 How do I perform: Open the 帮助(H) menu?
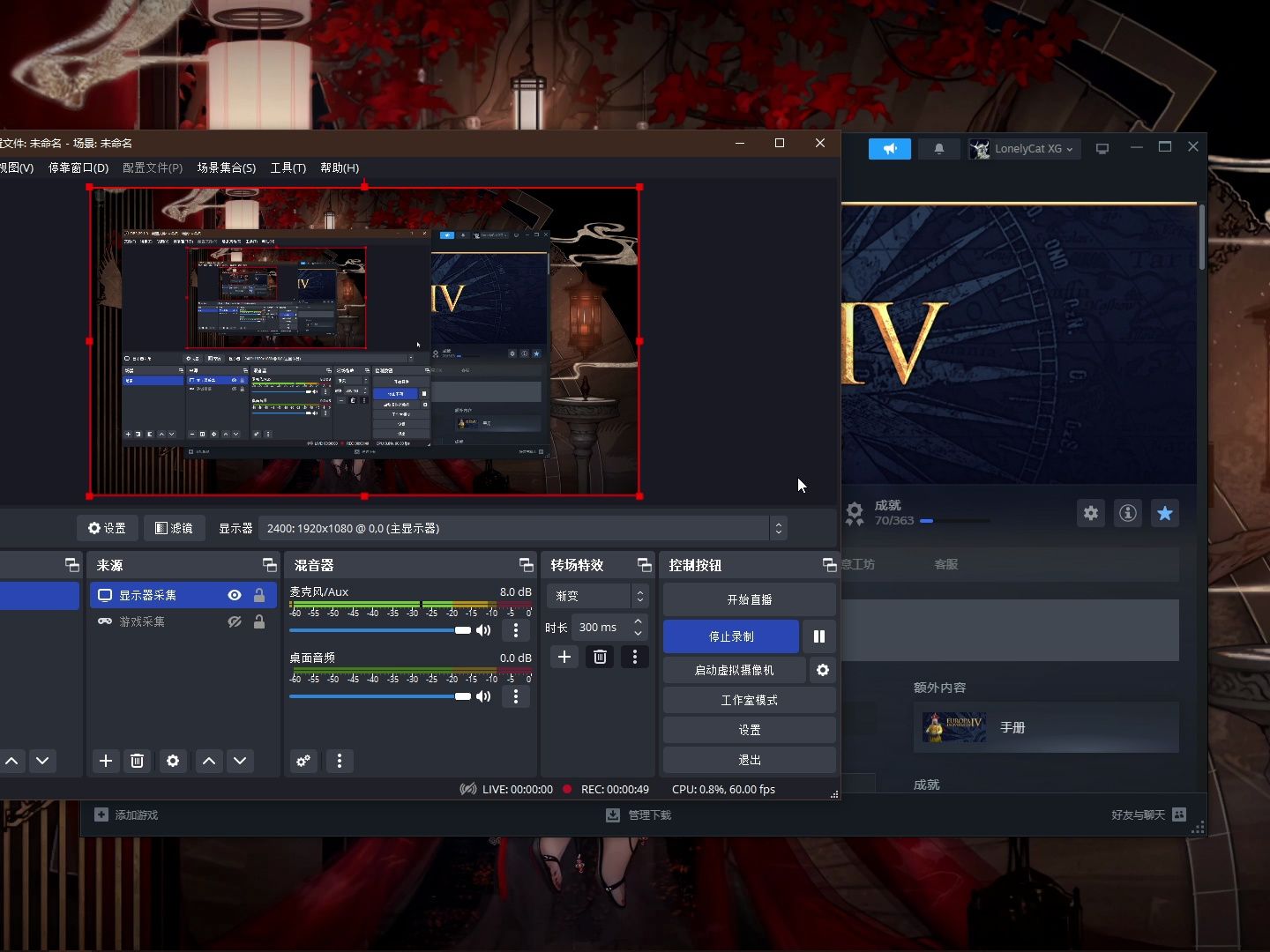(340, 167)
